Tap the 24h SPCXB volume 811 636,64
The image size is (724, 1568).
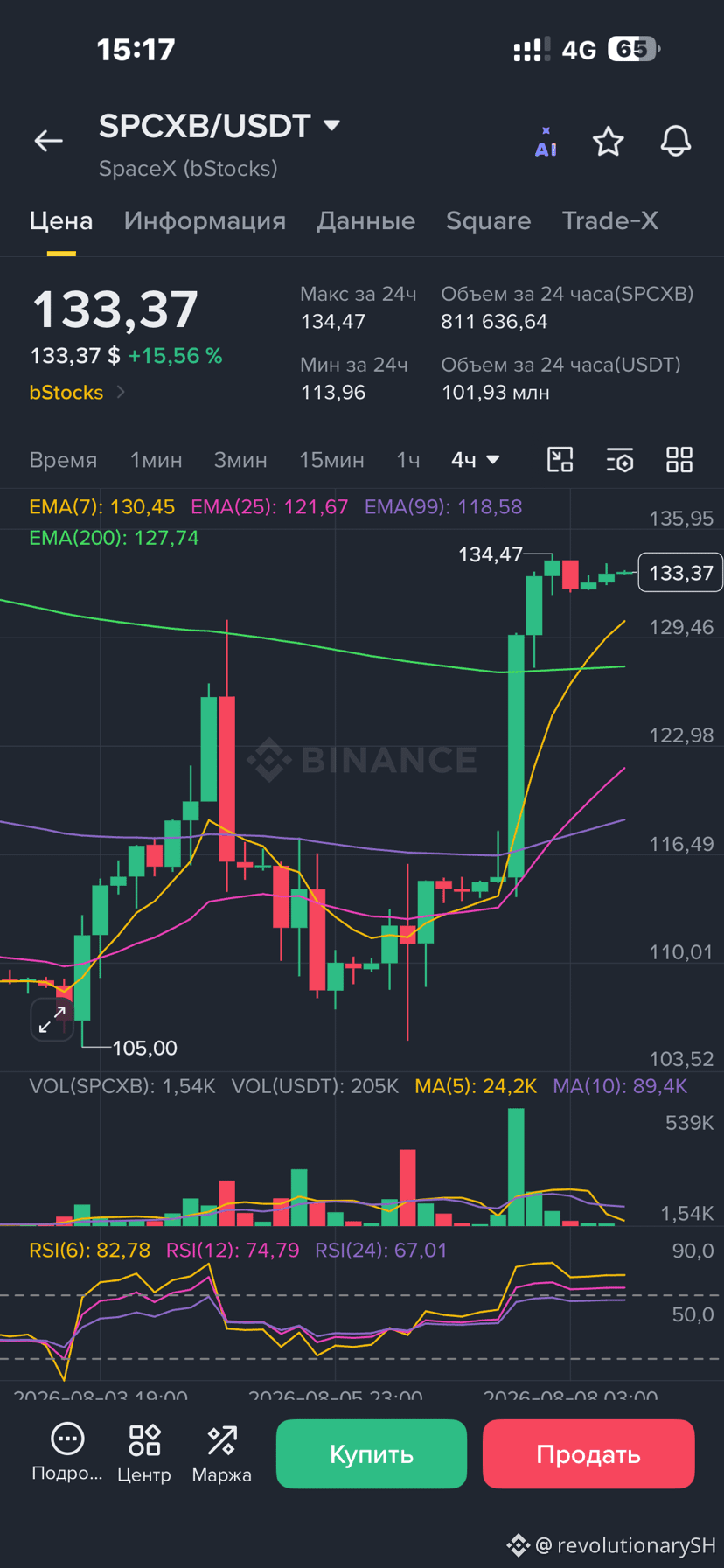click(x=494, y=322)
